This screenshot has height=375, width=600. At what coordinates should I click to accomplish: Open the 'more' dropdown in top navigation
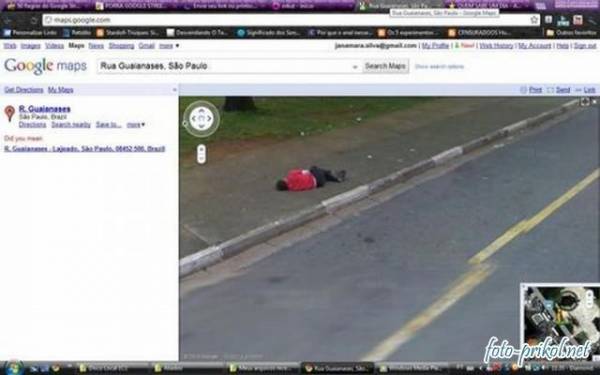point(169,46)
